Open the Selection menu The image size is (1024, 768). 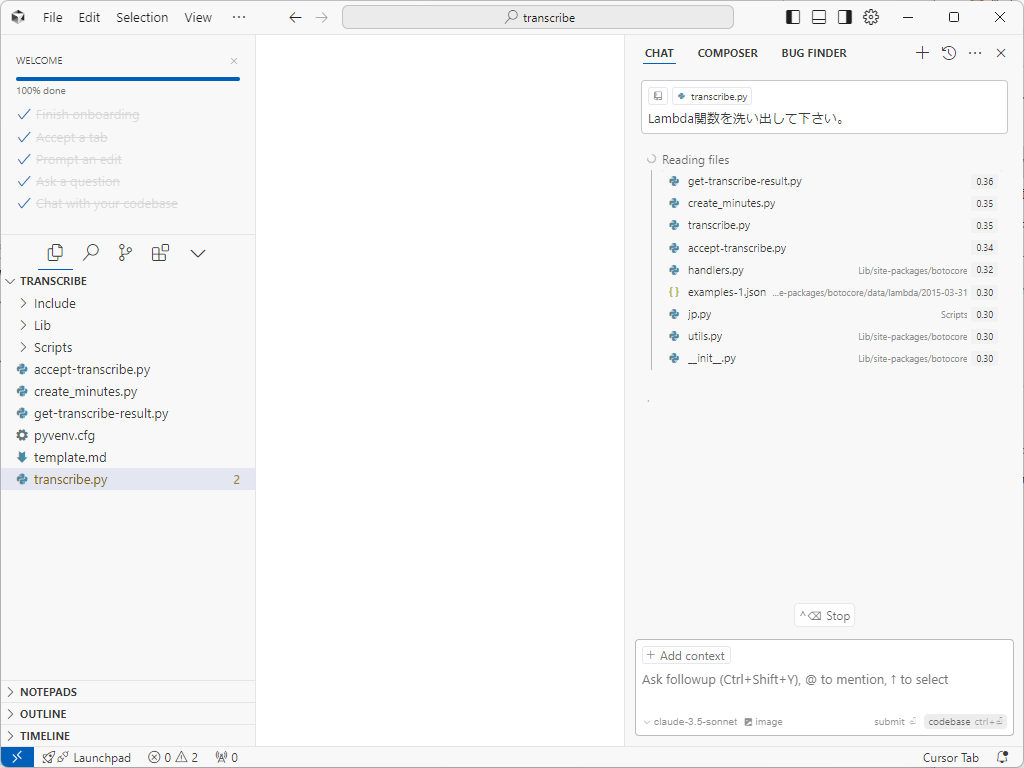click(x=142, y=17)
